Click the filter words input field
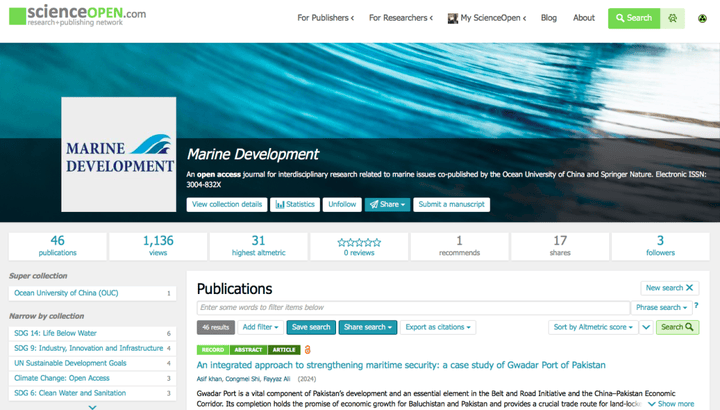This screenshot has width=720, height=410. point(413,308)
